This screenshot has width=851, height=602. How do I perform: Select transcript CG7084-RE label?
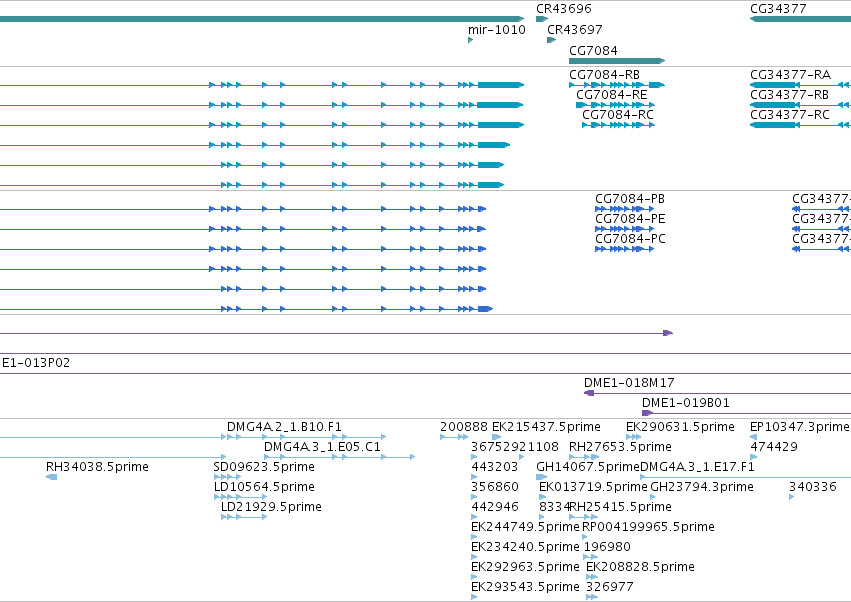[x=611, y=95]
